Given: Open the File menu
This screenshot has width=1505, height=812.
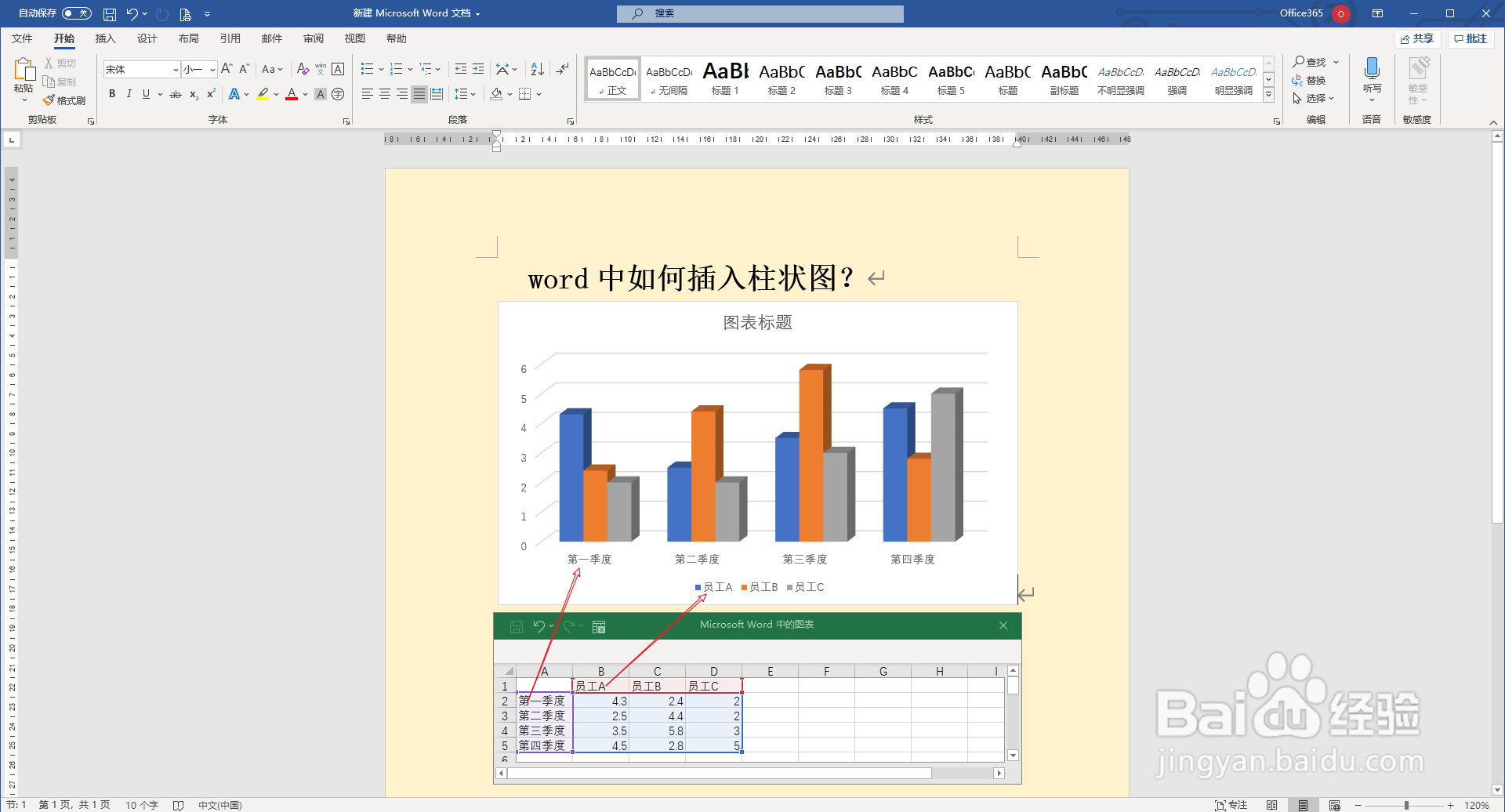Looking at the screenshot, I should [x=22, y=38].
